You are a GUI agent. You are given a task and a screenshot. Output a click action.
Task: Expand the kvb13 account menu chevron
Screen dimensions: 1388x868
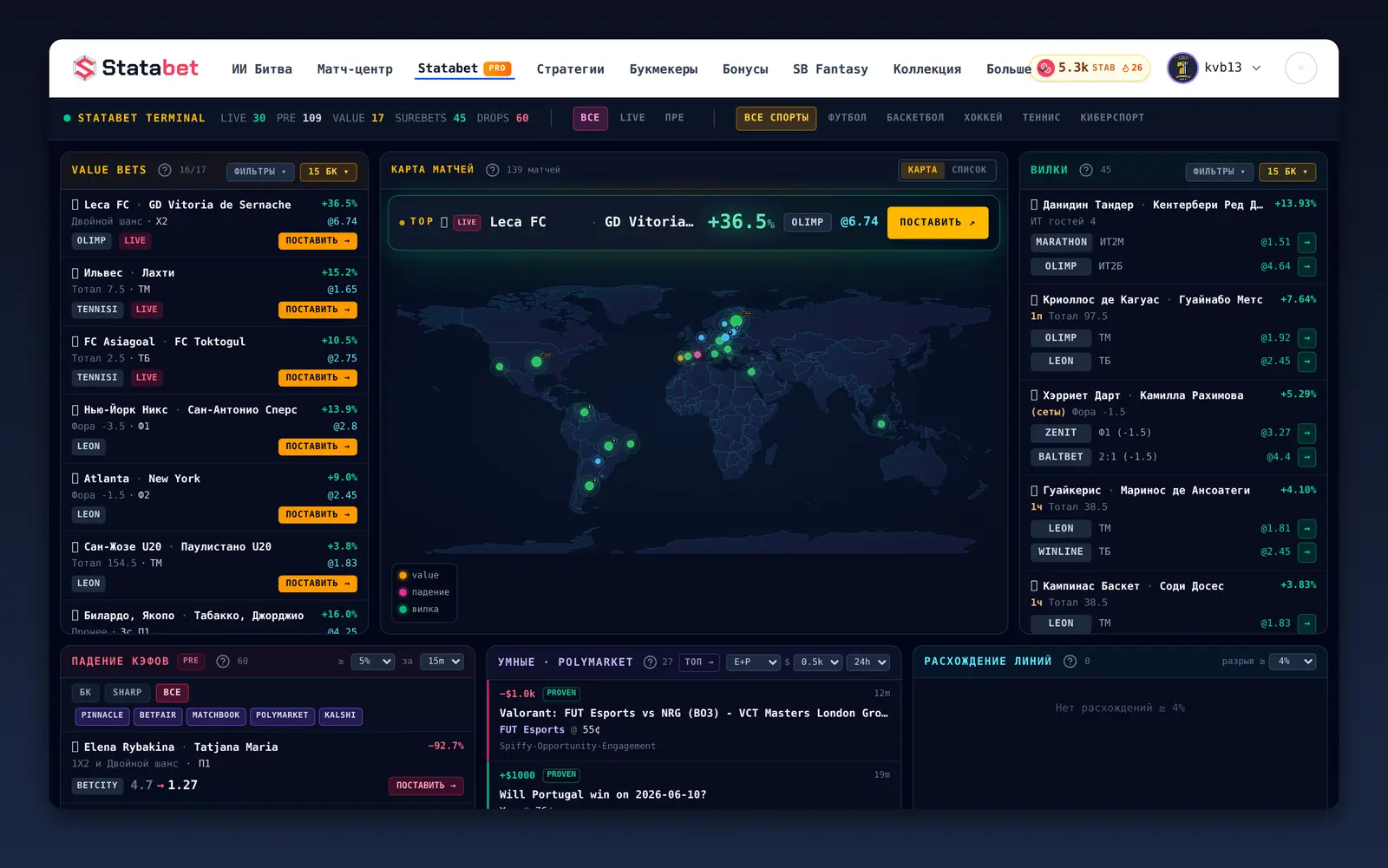(1256, 68)
